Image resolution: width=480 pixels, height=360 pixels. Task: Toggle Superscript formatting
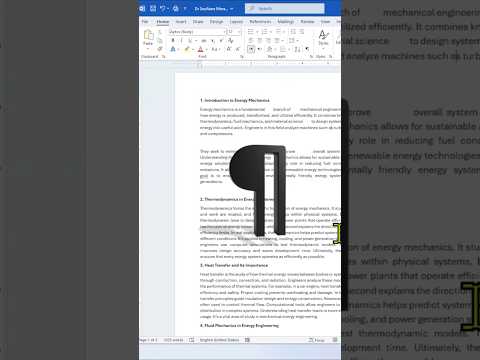[221, 41]
